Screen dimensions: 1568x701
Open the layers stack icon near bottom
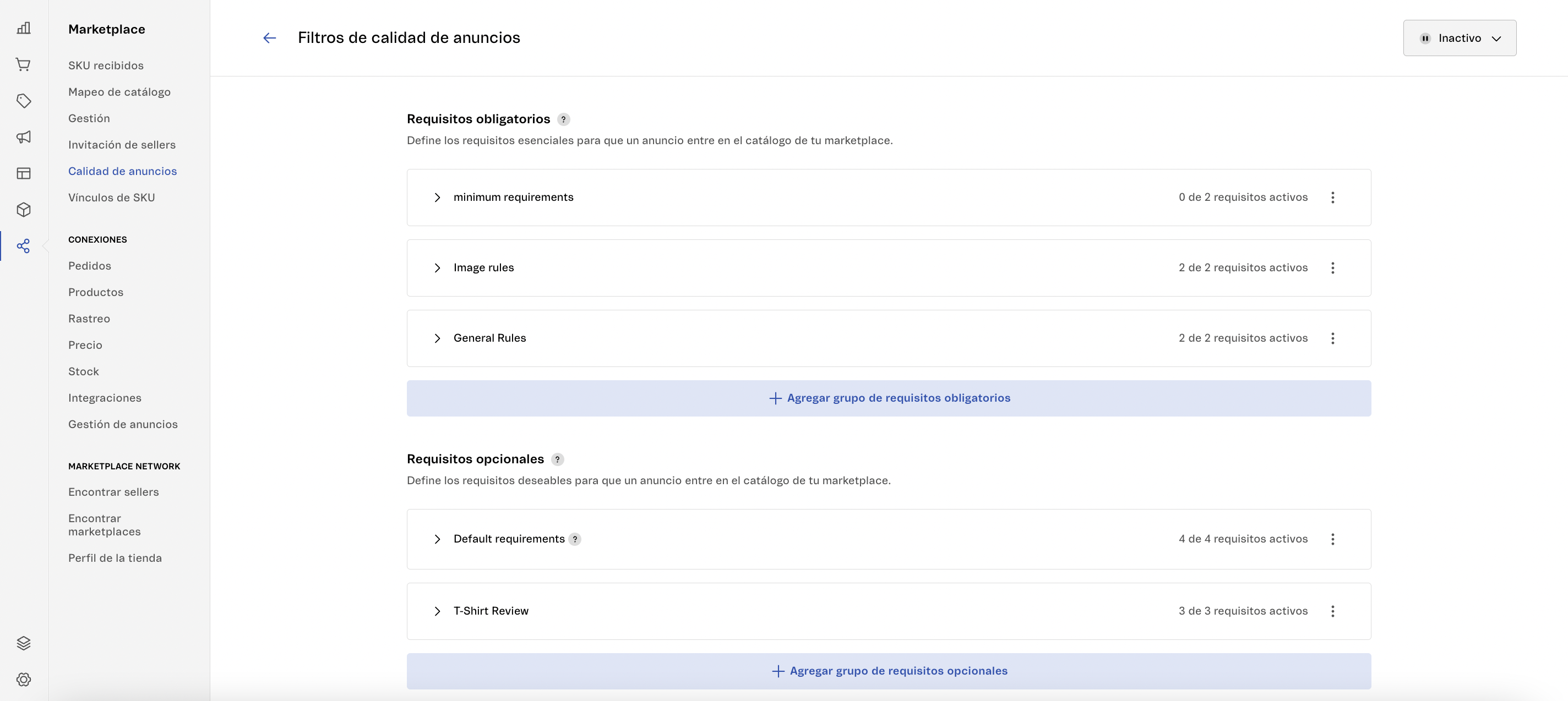tap(24, 643)
